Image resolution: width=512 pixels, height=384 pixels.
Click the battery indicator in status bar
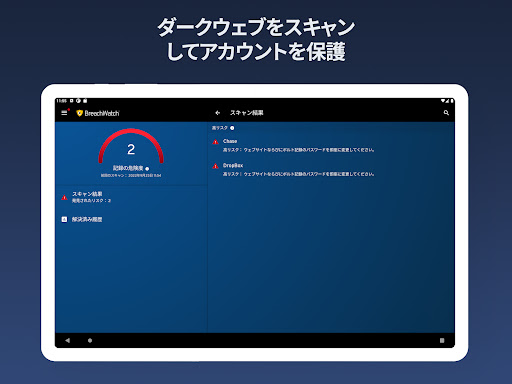point(452,101)
